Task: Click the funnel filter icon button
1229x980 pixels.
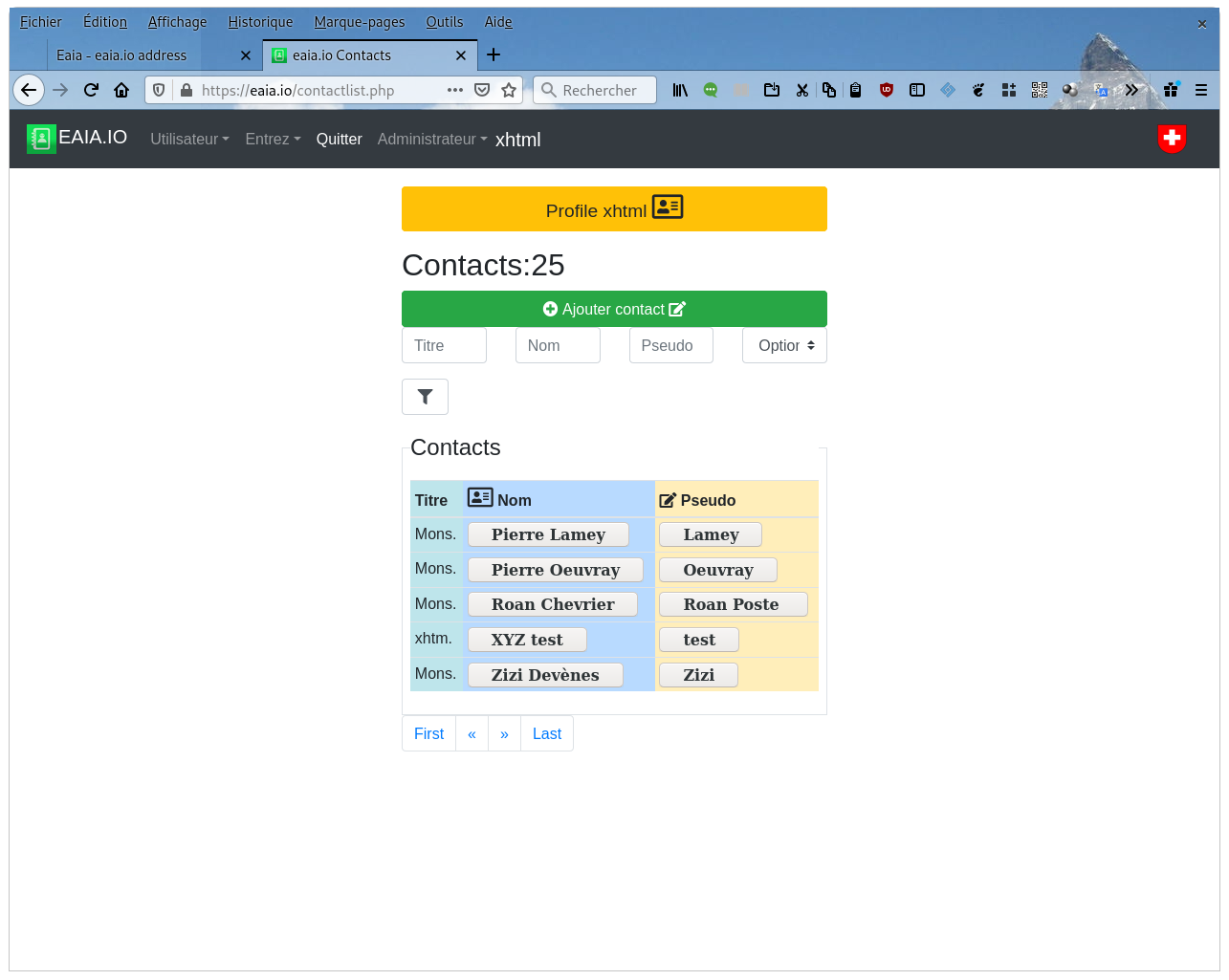Action: tap(425, 397)
